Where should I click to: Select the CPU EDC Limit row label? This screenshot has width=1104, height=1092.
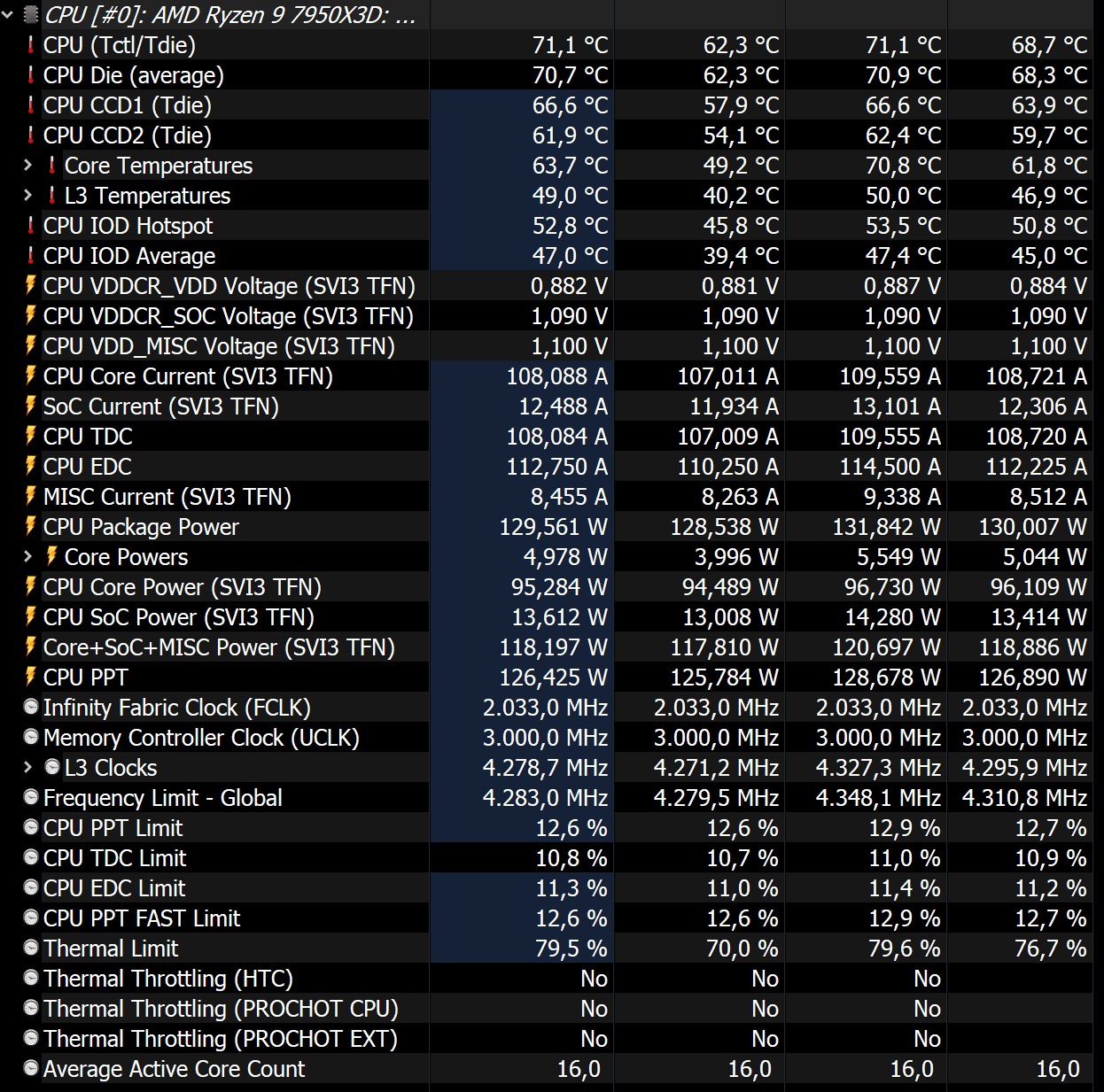(x=114, y=888)
